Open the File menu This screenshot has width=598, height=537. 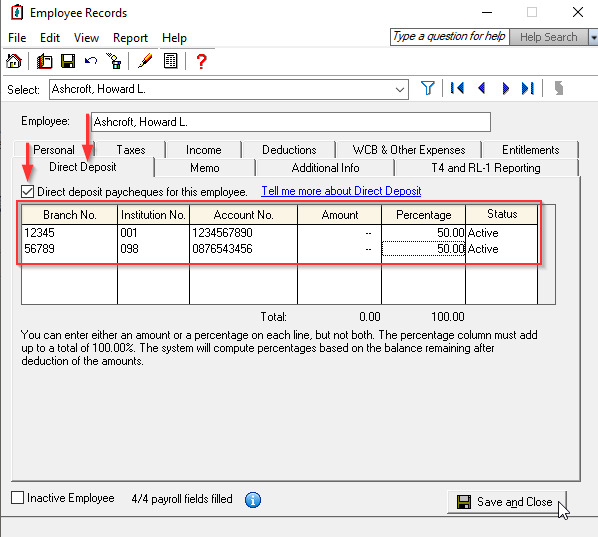point(17,38)
